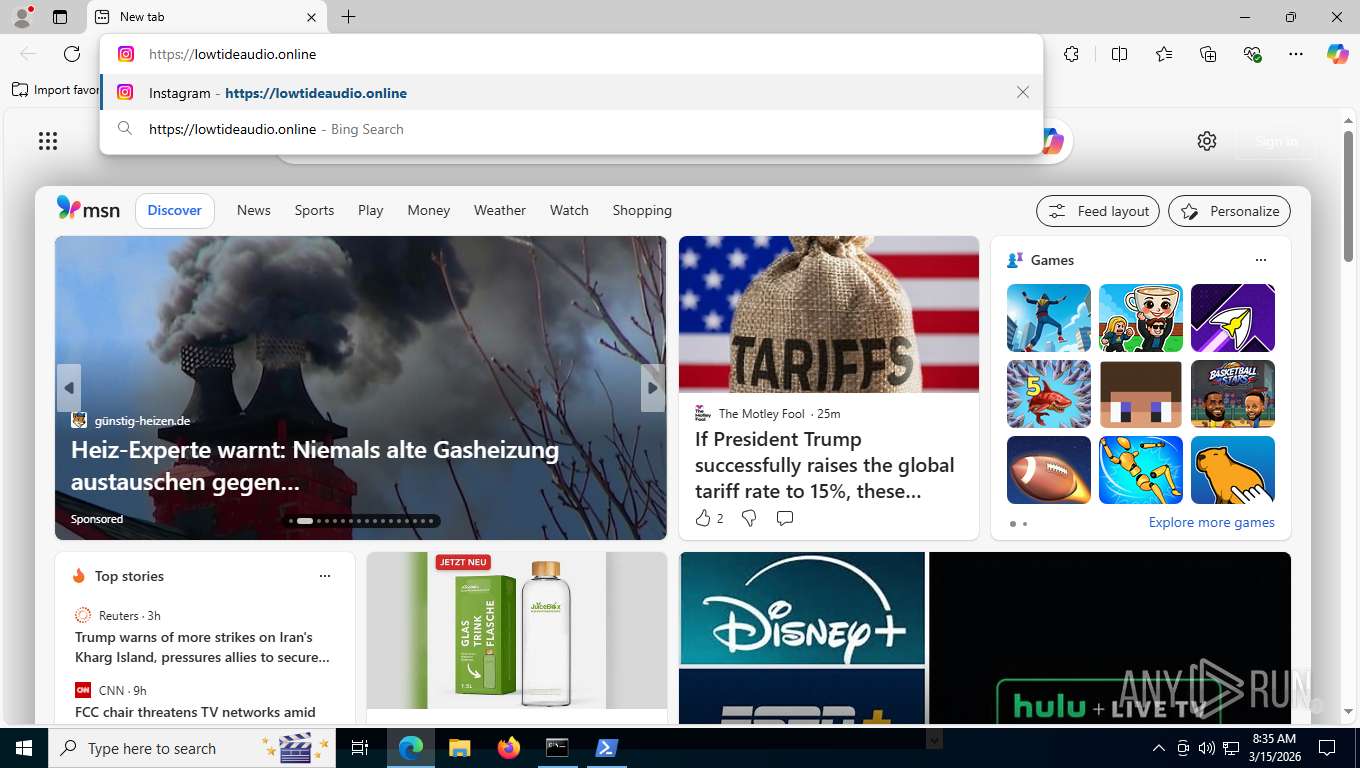Click the Import favorites bar item
This screenshot has width=1360, height=768.
[55, 90]
